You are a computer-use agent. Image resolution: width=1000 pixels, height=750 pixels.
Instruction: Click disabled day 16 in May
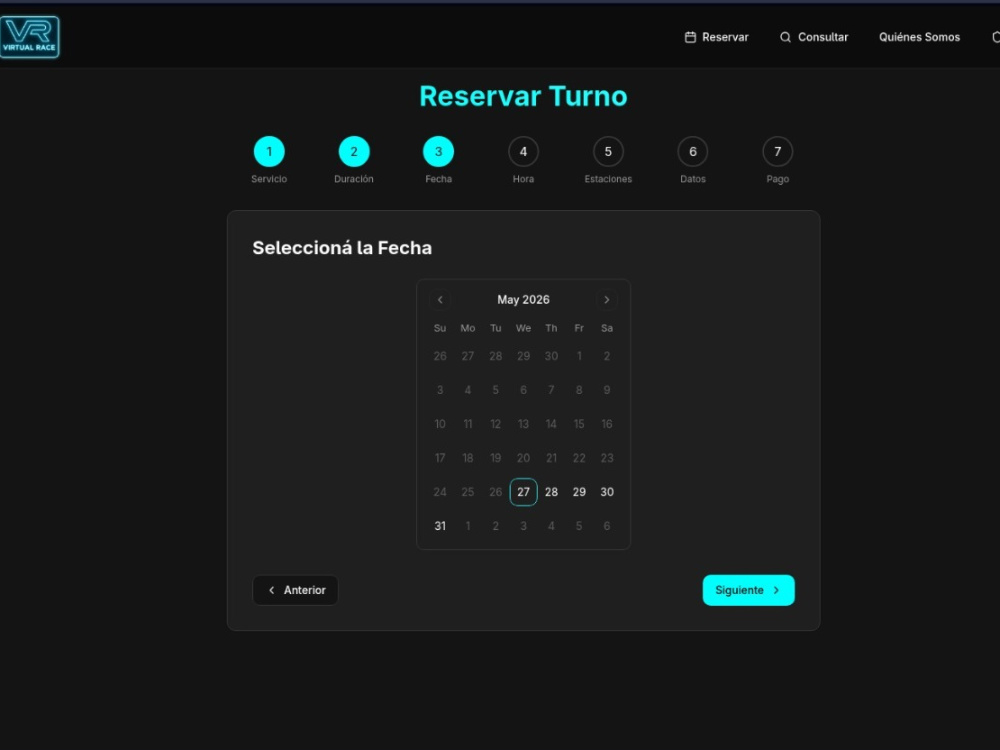click(607, 424)
